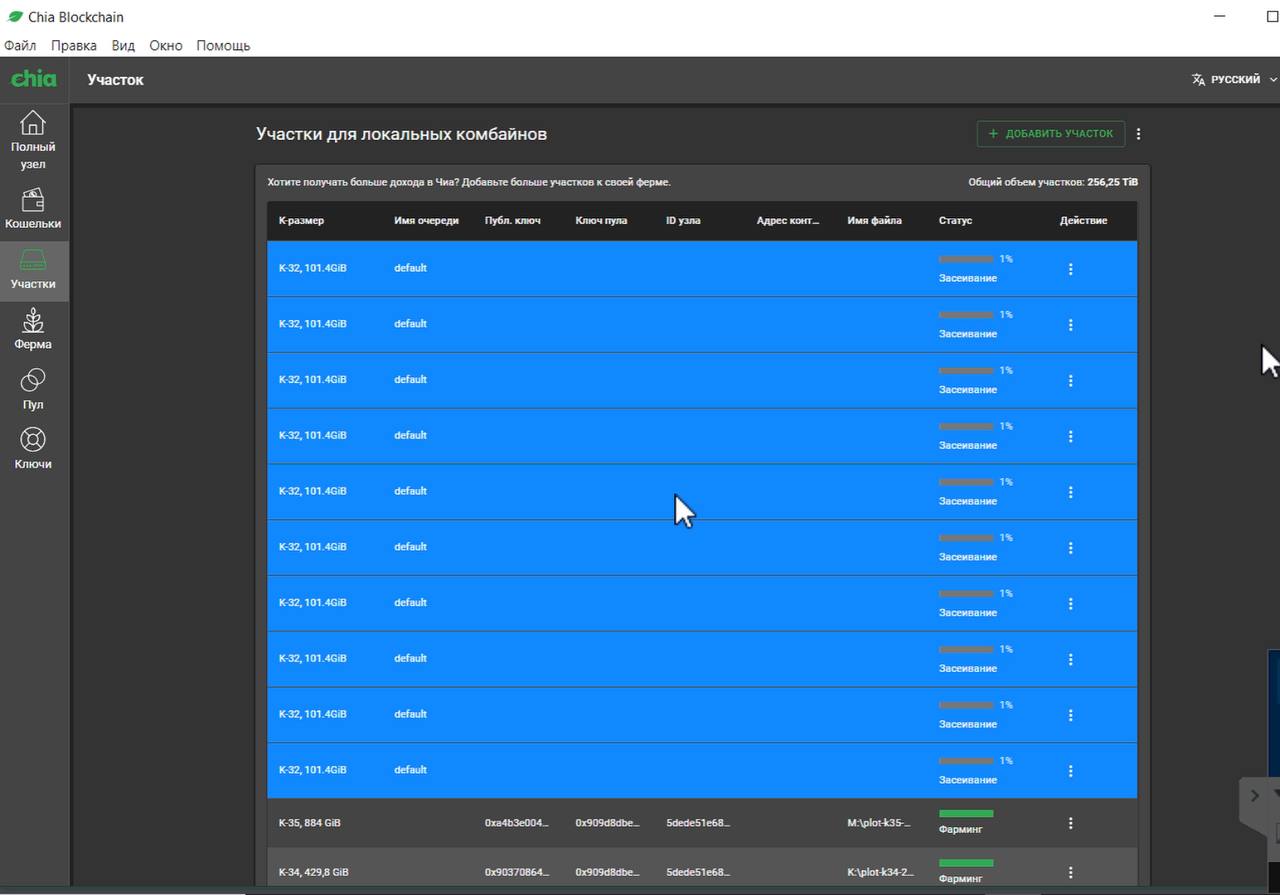This screenshot has width=1280, height=895.
Task: Expand the side panel chevron arrow
Action: pos(1255,796)
